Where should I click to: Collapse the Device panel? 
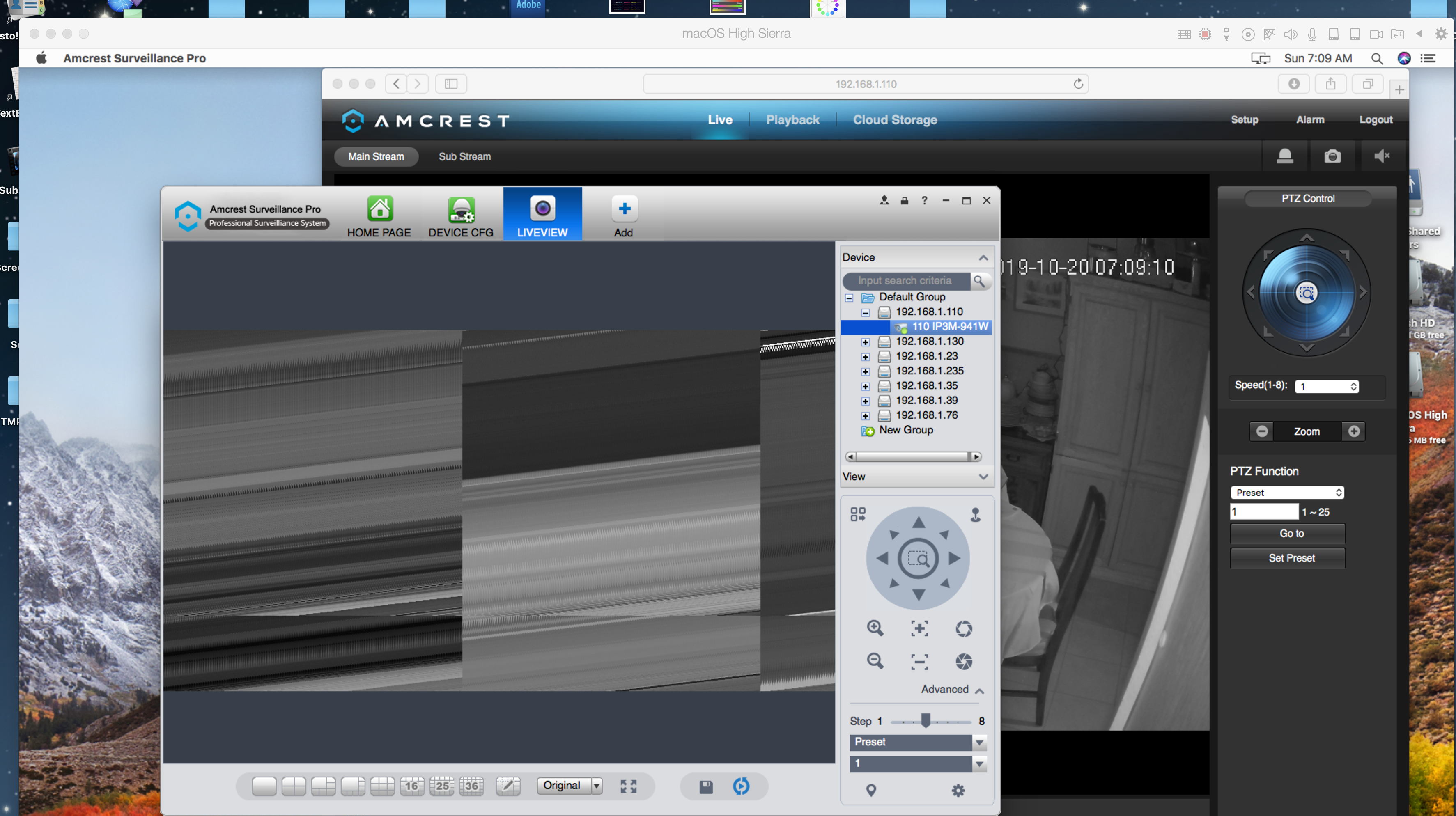pos(983,258)
